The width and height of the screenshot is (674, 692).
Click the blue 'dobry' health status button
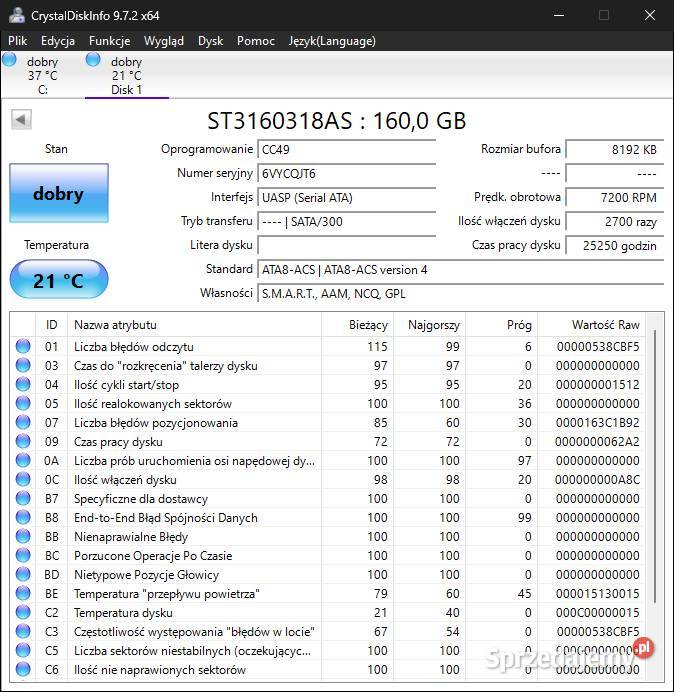[58, 194]
